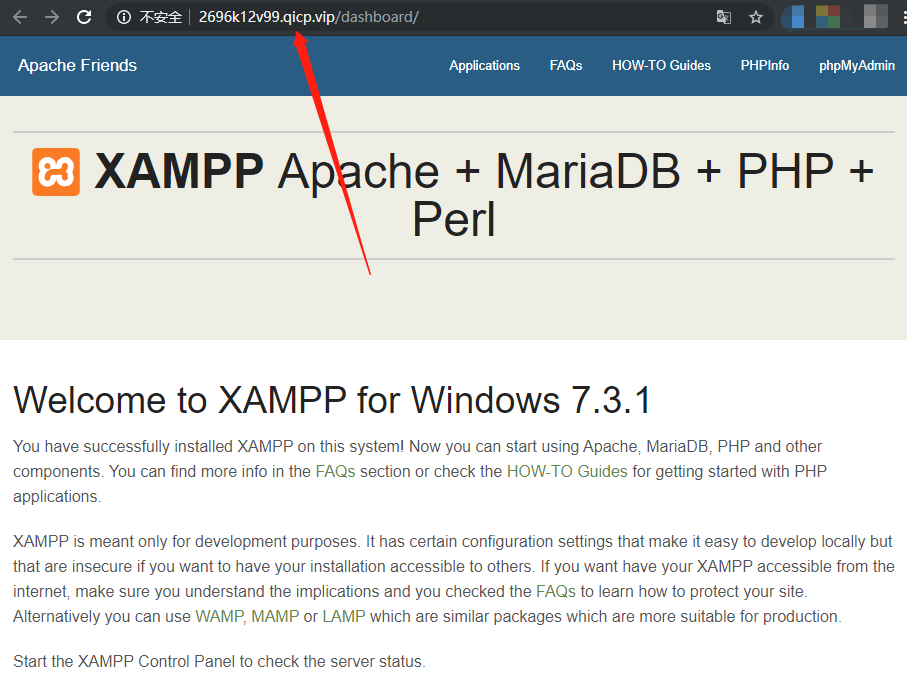
Task: Bookmark this page with the star icon
Action: click(755, 17)
